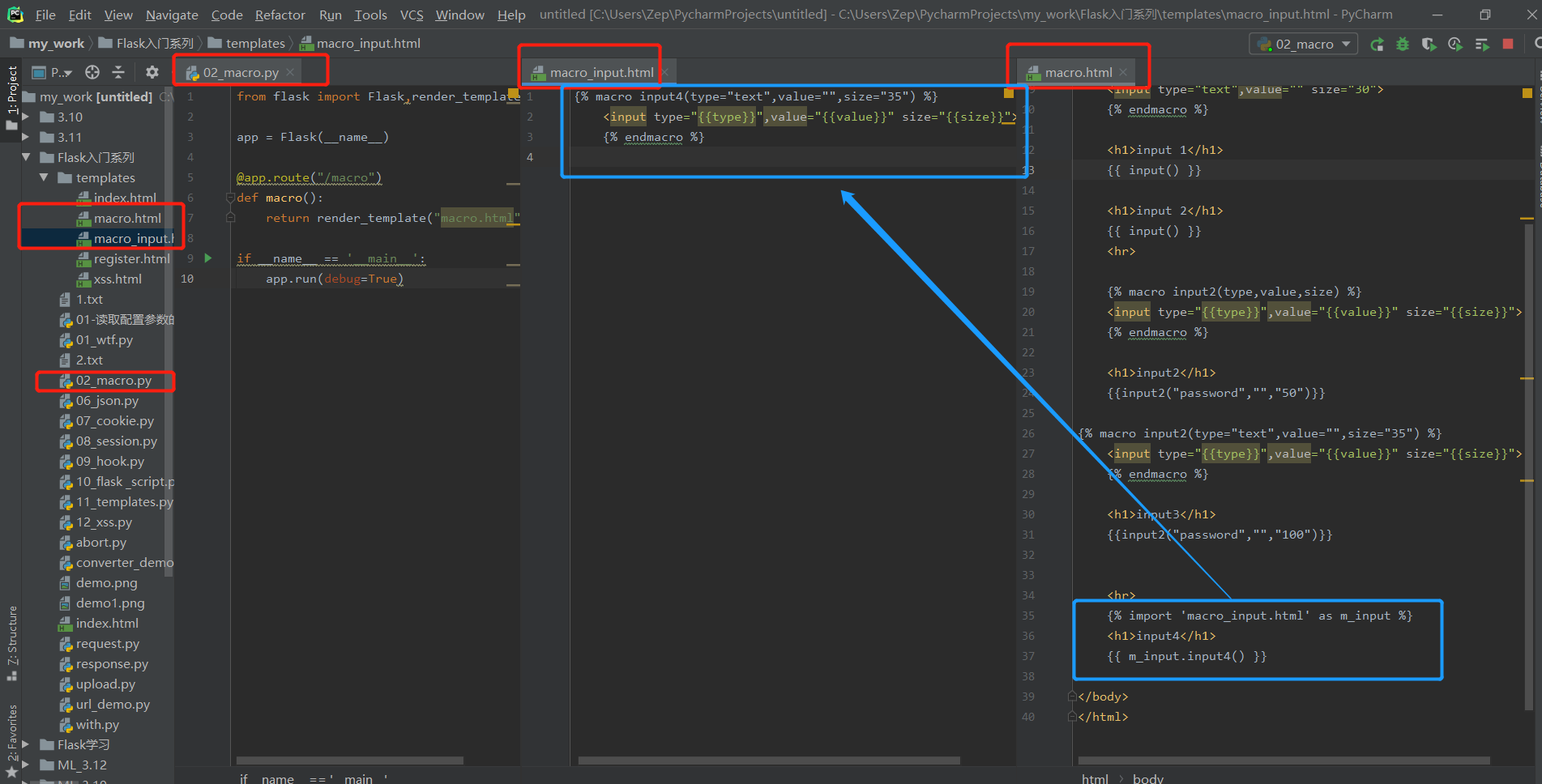Click the Rerun 02_macro icon

pyautogui.click(x=1377, y=45)
